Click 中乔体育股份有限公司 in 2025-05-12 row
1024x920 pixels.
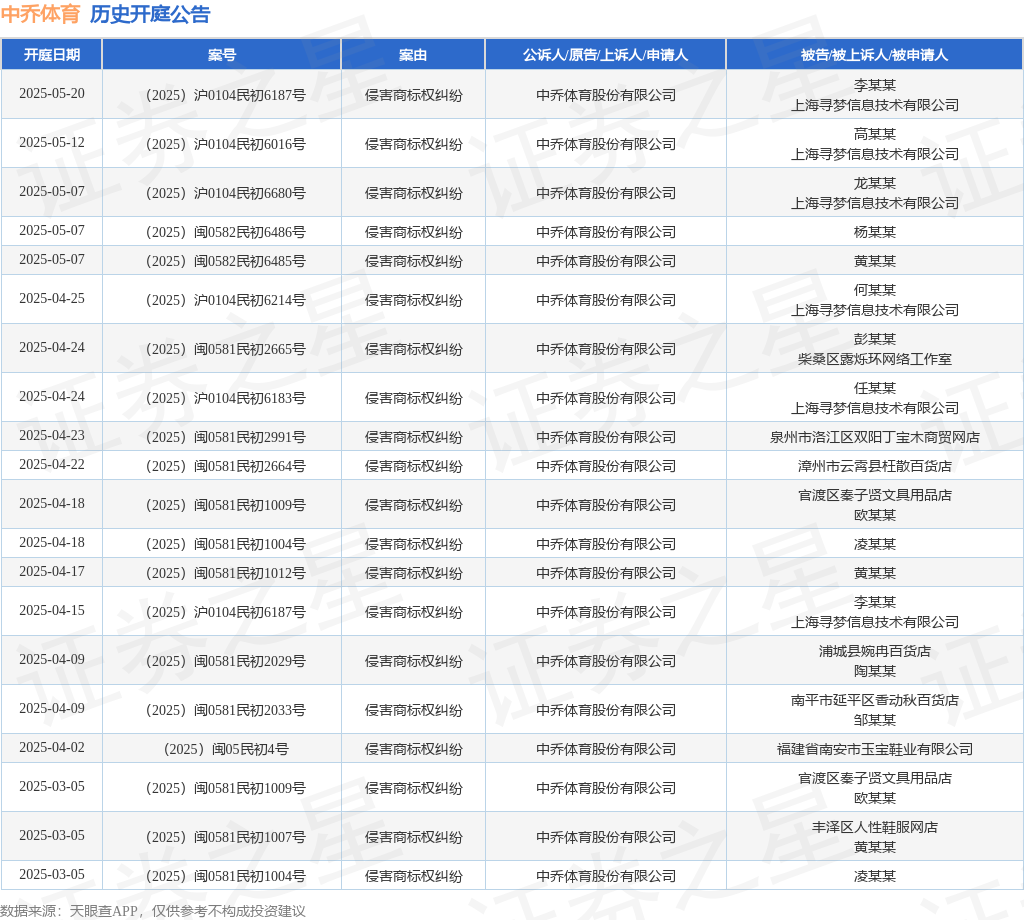pyautogui.click(x=605, y=144)
